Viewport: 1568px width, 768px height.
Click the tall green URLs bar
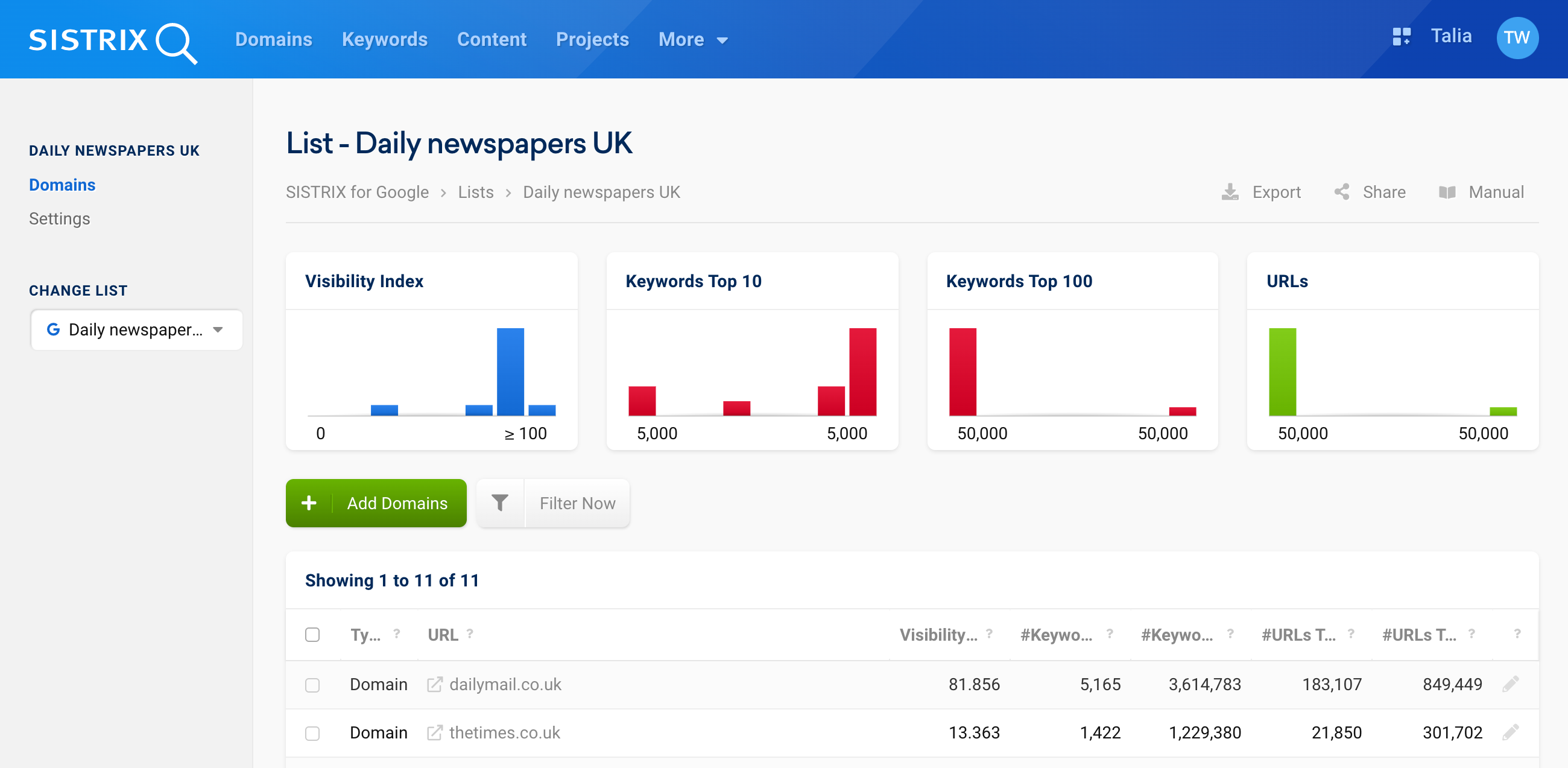coord(1282,372)
